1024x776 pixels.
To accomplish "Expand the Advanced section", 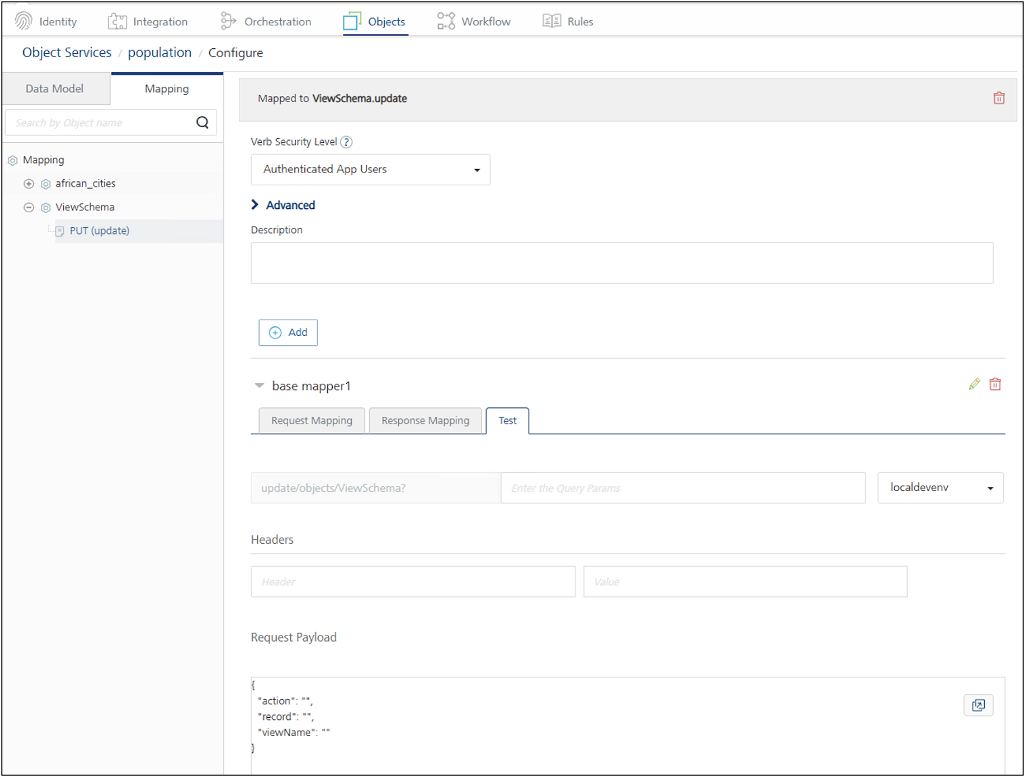I will pyautogui.click(x=255, y=204).
